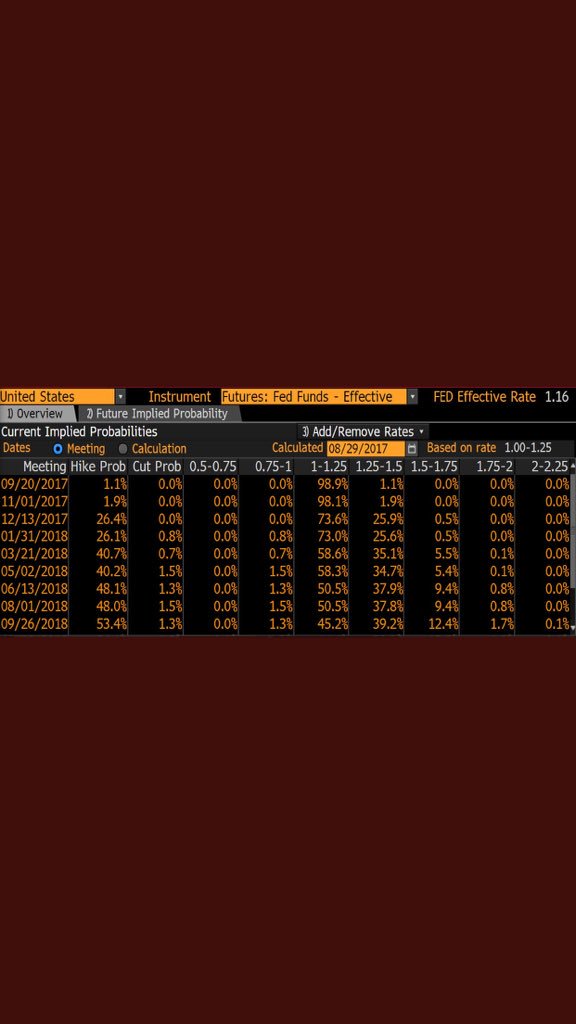
Task: Switch to the Overview tab
Action: pyautogui.click(x=37, y=413)
